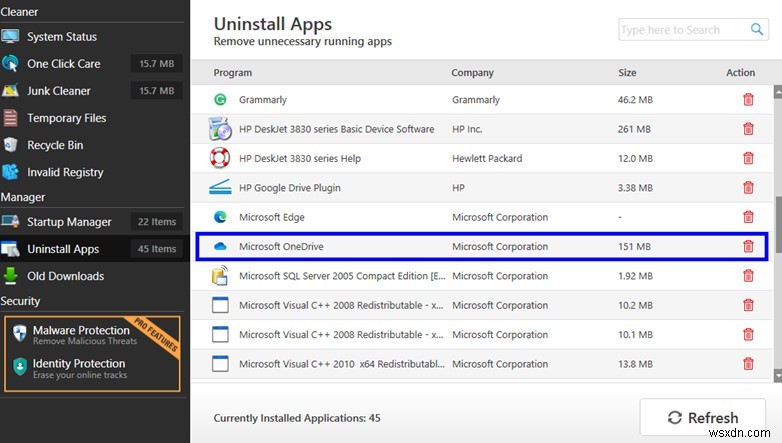Delete HP DeskJet 3830 Basic Device Software

point(748,129)
